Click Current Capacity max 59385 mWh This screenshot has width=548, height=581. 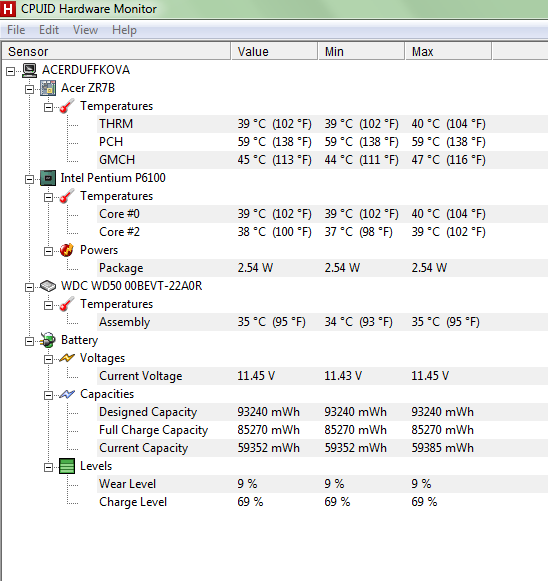coord(442,448)
